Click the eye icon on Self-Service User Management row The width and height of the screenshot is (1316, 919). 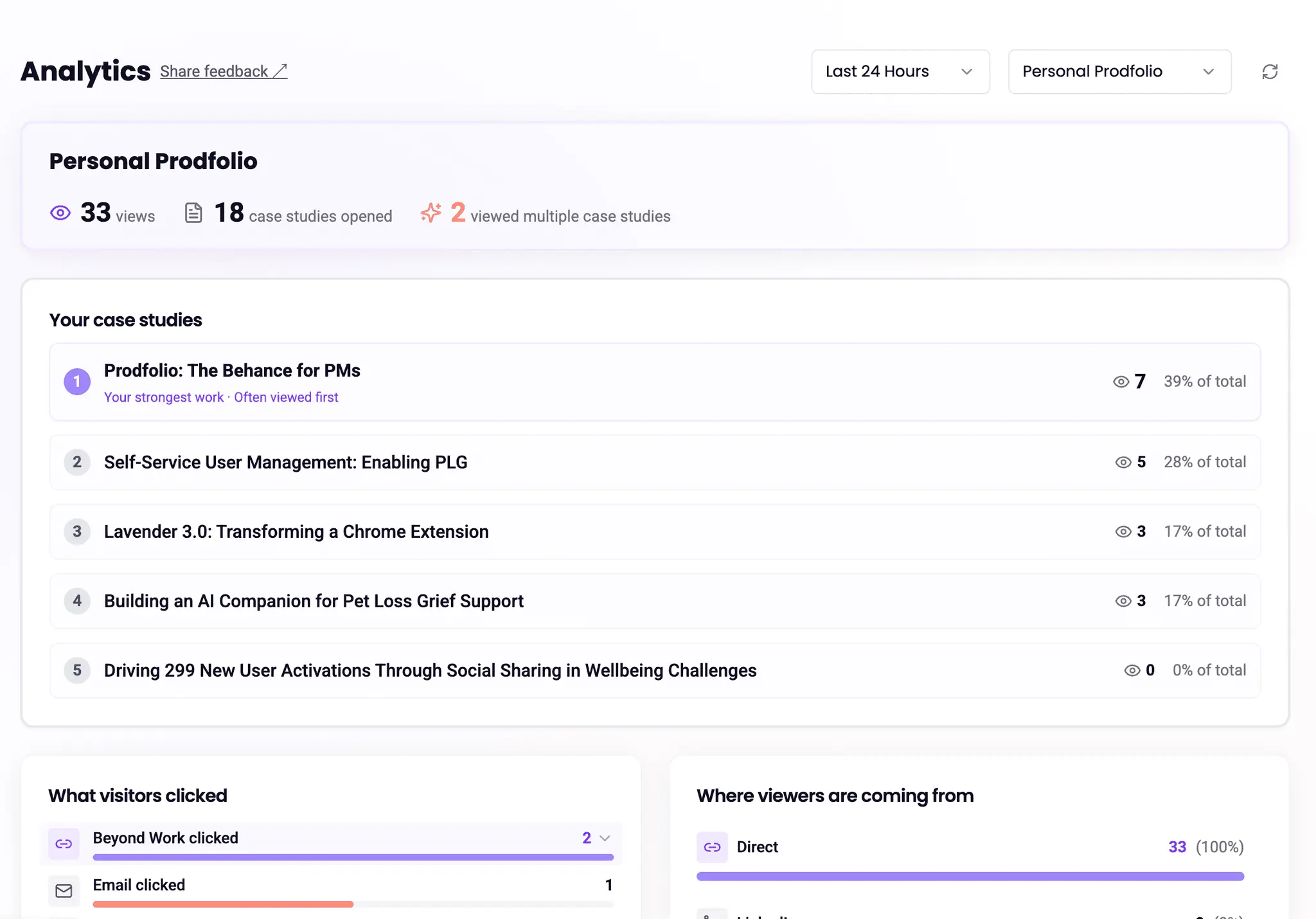(1123, 462)
